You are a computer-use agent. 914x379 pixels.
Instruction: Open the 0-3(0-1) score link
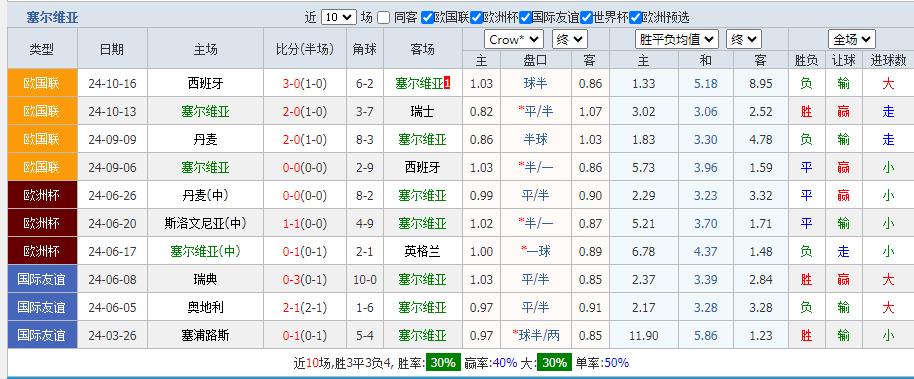tap(305, 279)
